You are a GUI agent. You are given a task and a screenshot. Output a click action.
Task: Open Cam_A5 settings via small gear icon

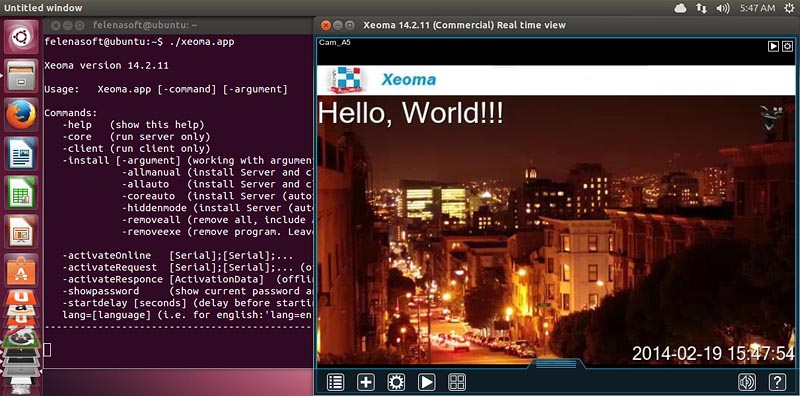[787, 46]
